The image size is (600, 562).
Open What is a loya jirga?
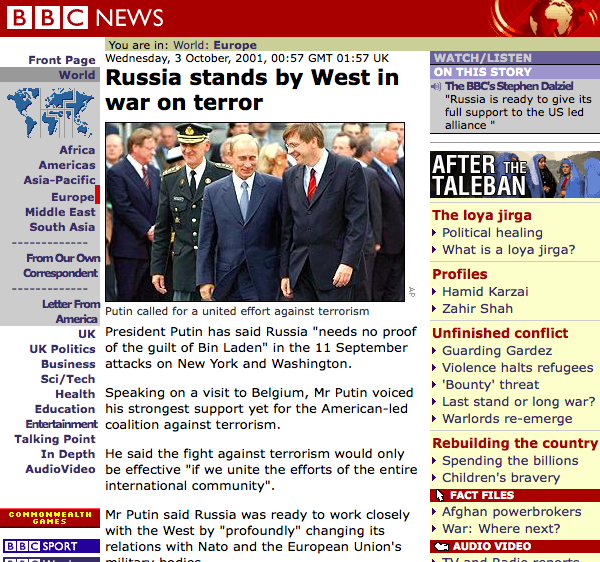click(x=509, y=249)
